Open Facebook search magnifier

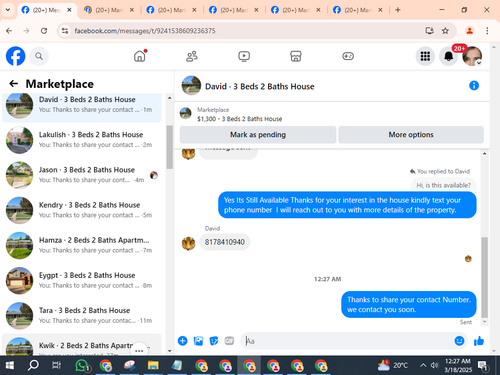point(39,56)
